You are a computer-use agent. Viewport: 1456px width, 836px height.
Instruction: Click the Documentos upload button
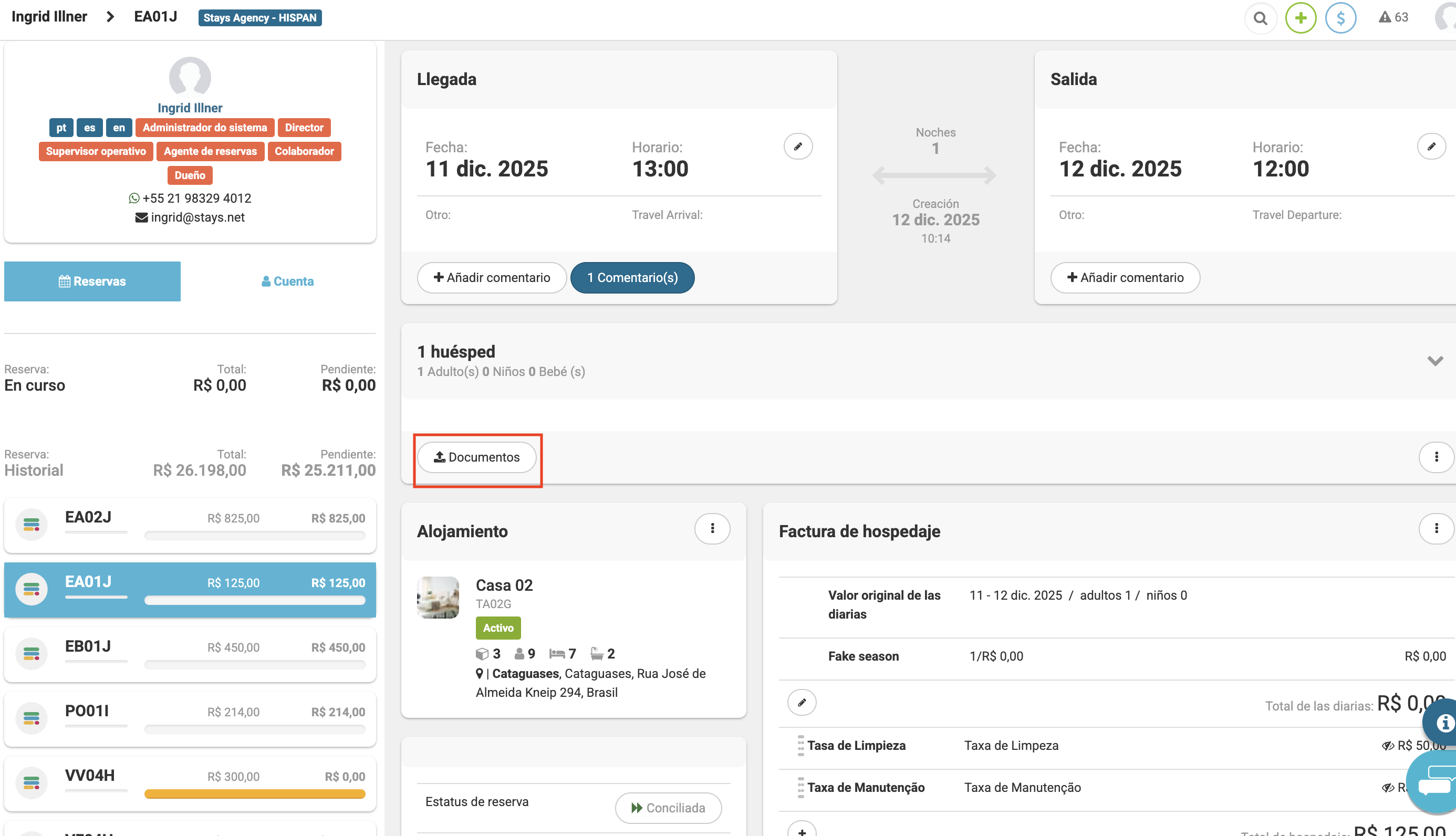click(x=476, y=457)
